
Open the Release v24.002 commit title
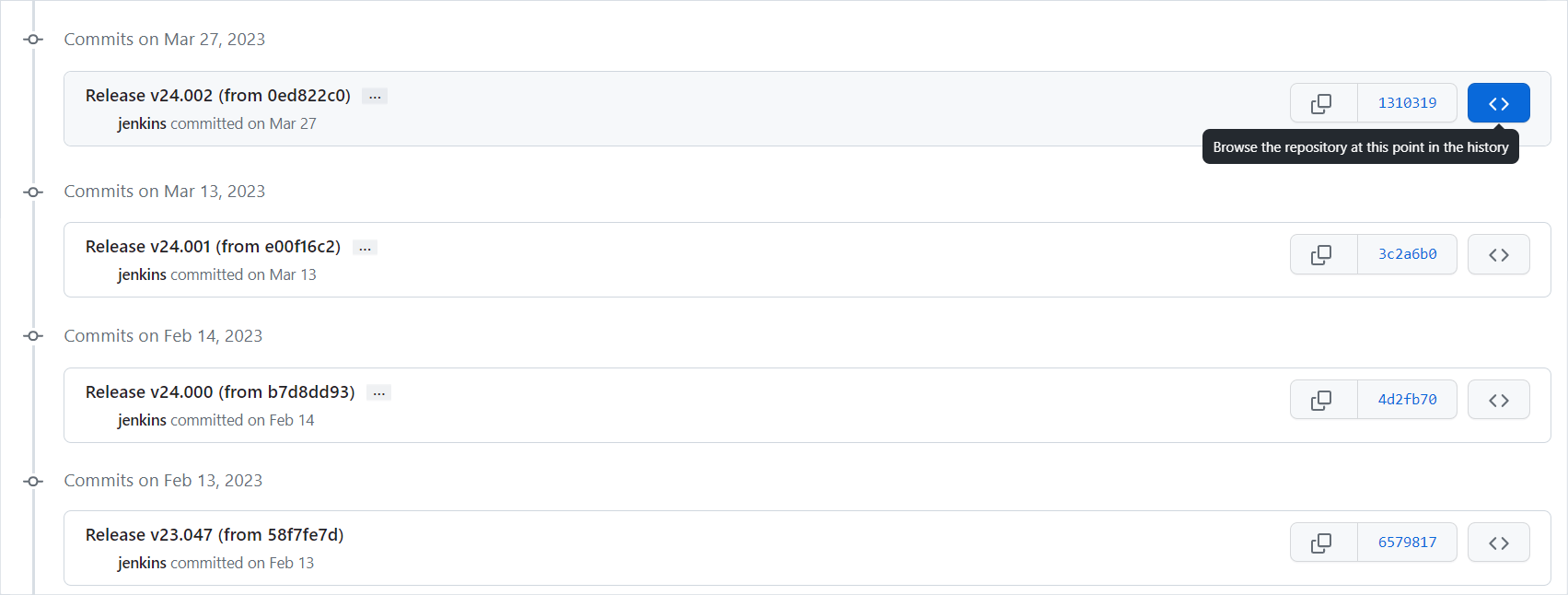(x=217, y=96)
